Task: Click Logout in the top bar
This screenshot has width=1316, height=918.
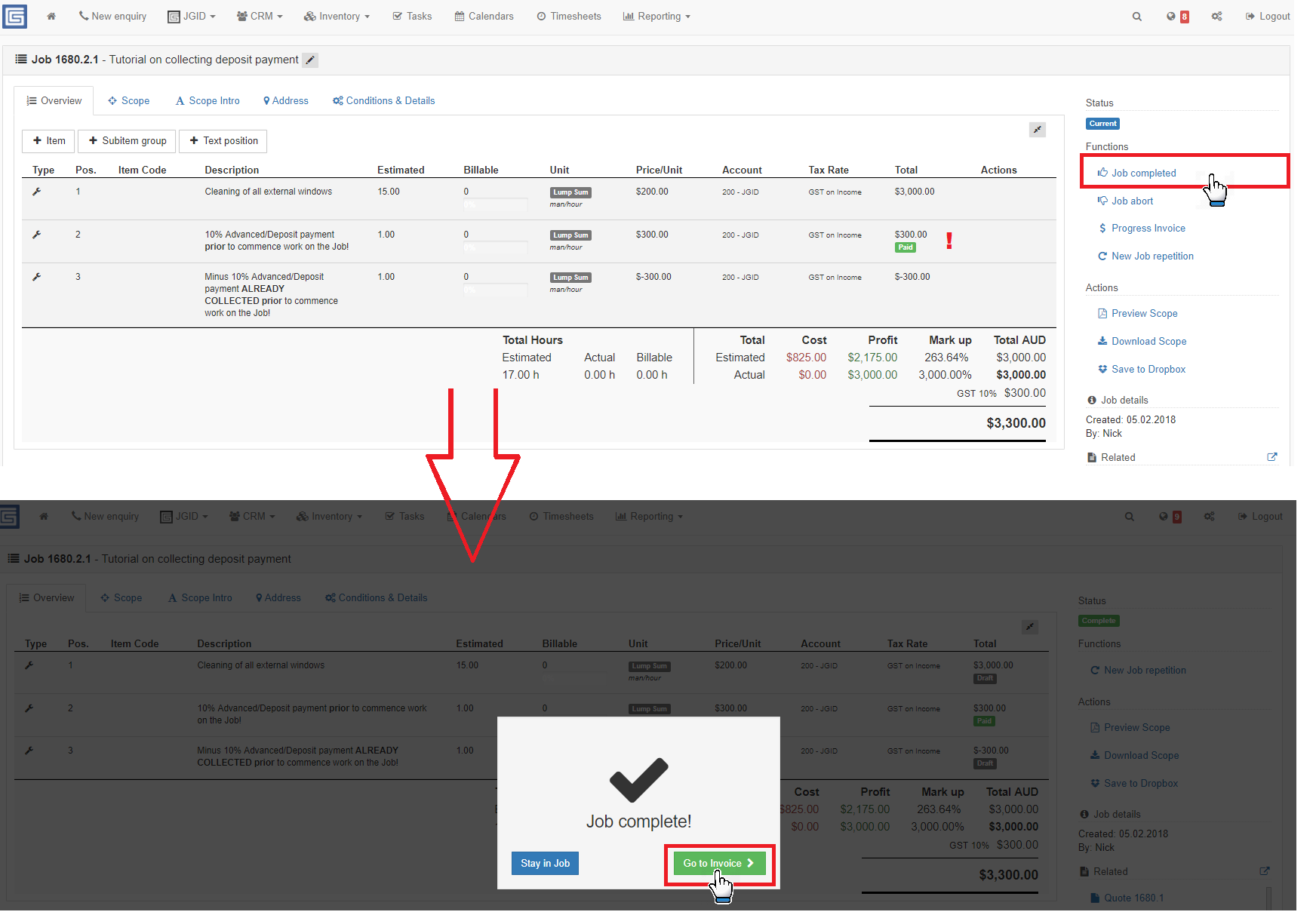Action: pyautogui.click(x=1268, y=16)
